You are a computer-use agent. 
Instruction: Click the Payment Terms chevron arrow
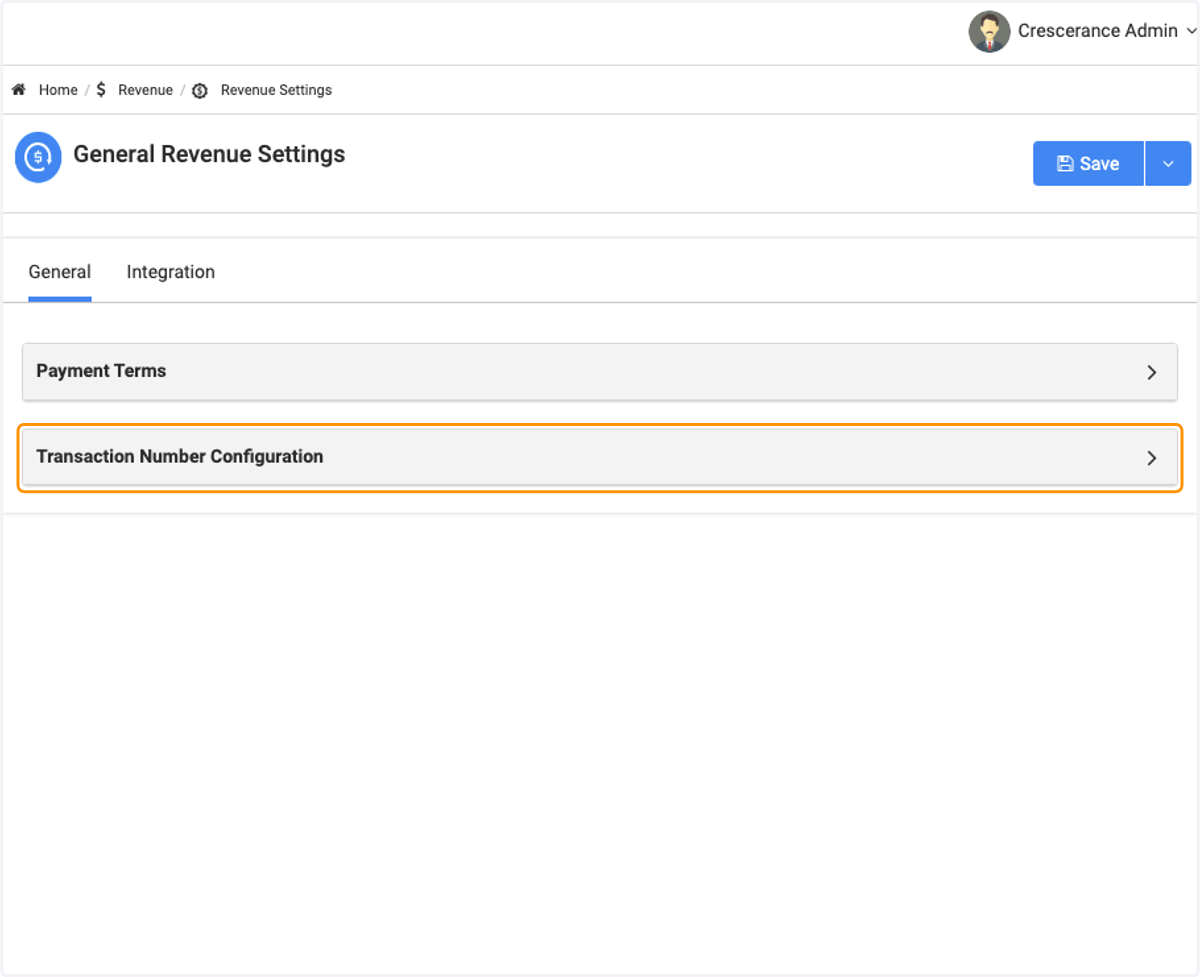coord(1152,372)
